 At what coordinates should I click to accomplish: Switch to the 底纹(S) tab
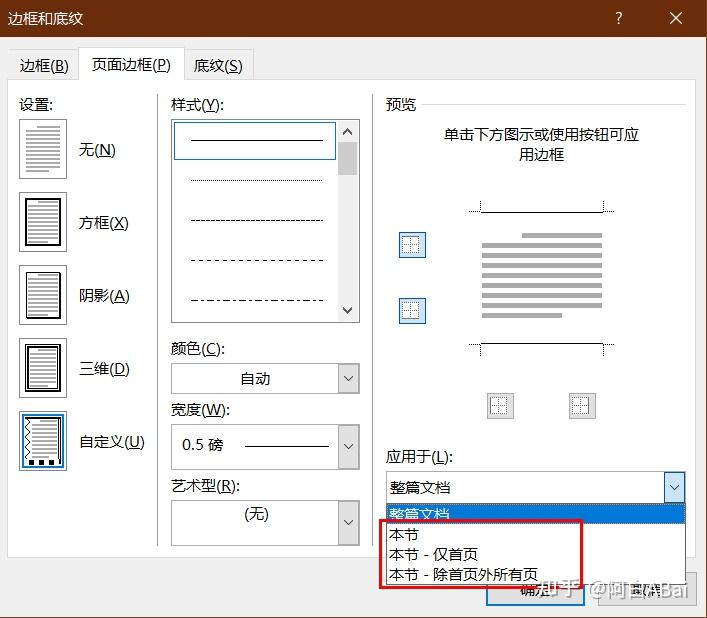coord(218,66)
